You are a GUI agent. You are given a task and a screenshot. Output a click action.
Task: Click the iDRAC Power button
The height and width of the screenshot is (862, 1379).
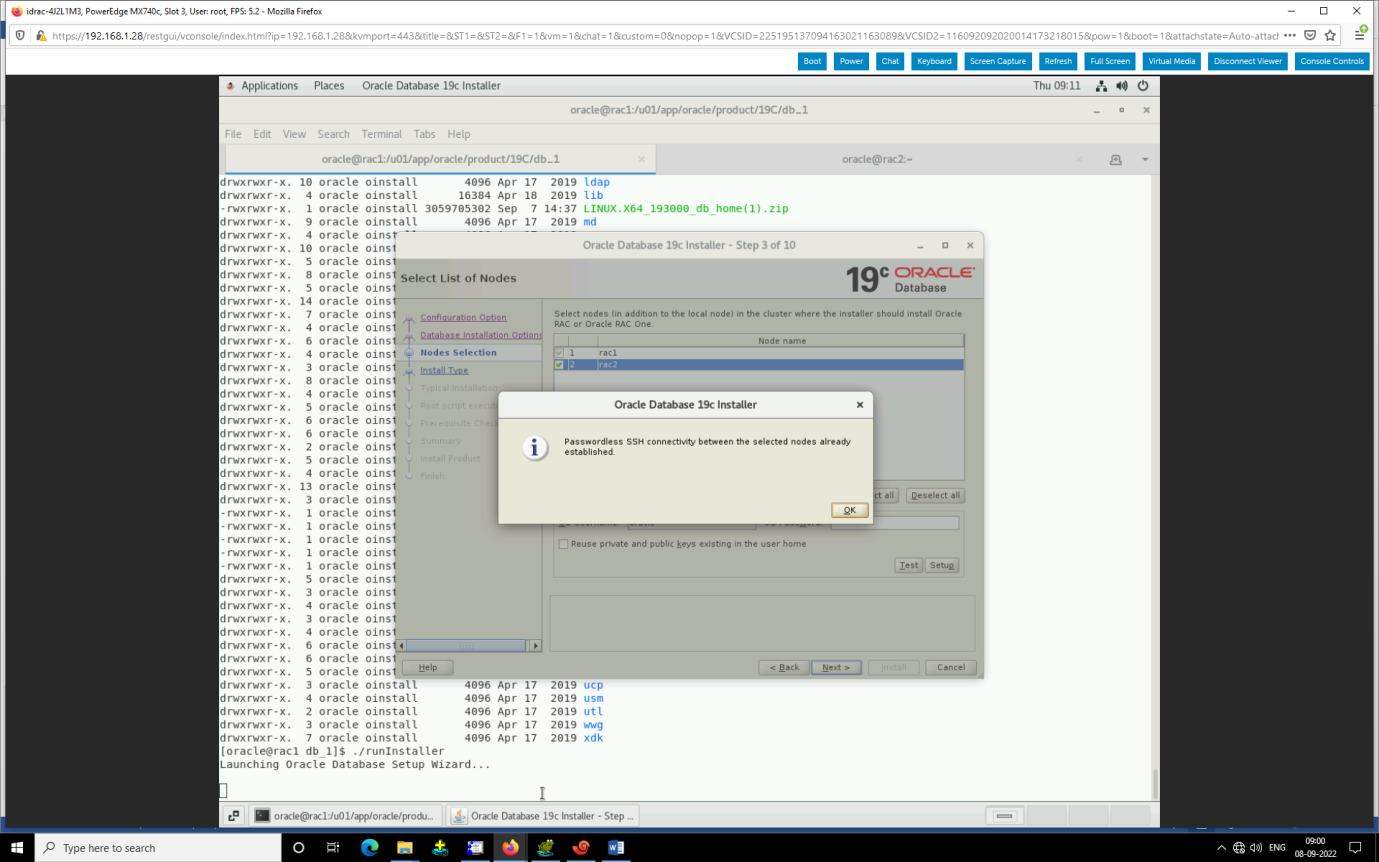click(x=852, y=61)
